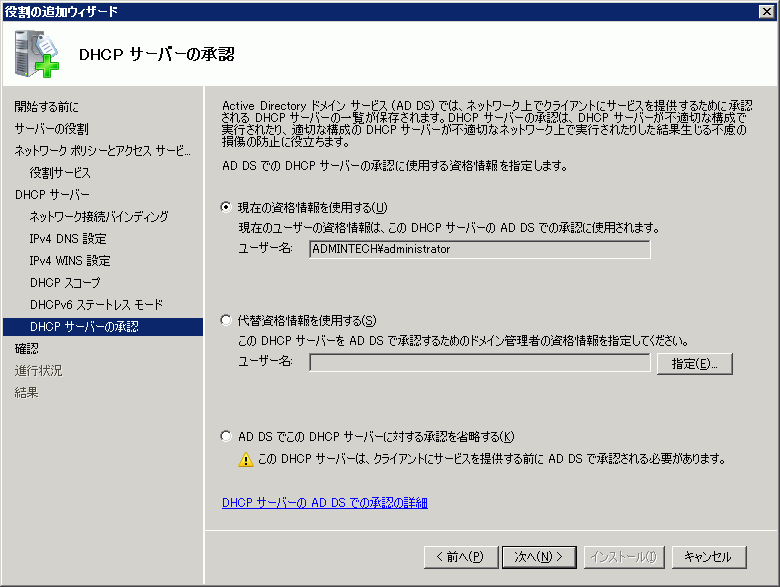Click the 前へ(P) button
780x587 pixels.
[x=461, y=557]
